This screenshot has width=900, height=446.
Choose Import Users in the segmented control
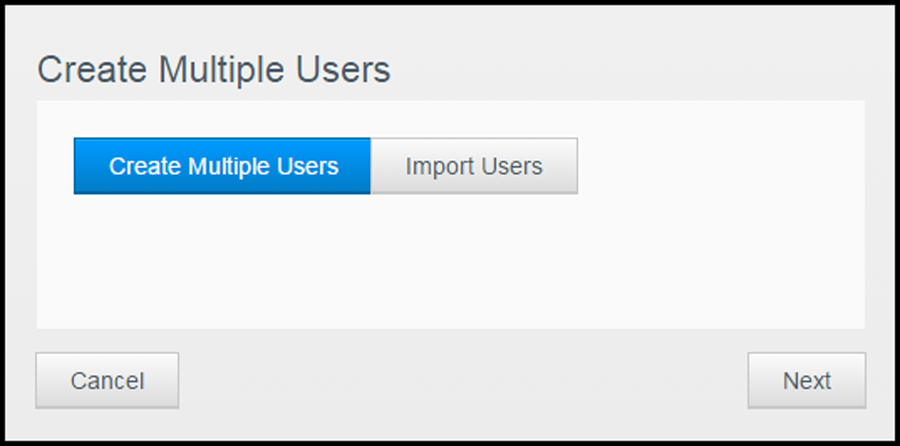(x=474, y=166)
